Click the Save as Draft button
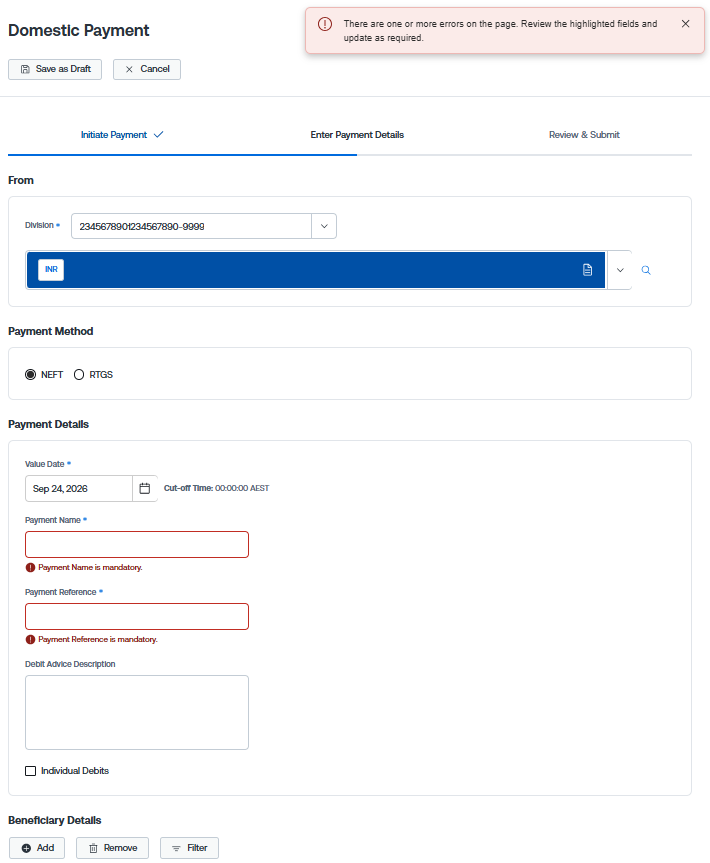This screenshot has height=863, width=710. 55,69
